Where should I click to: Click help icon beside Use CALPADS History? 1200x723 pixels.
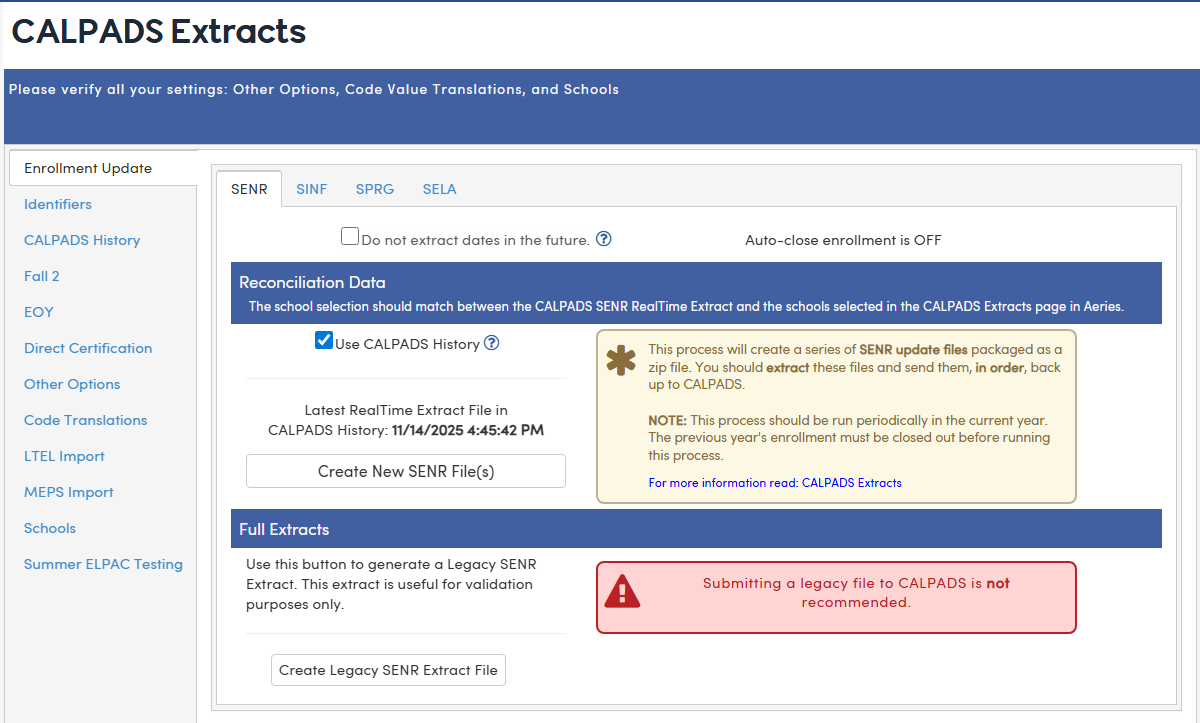491,343
